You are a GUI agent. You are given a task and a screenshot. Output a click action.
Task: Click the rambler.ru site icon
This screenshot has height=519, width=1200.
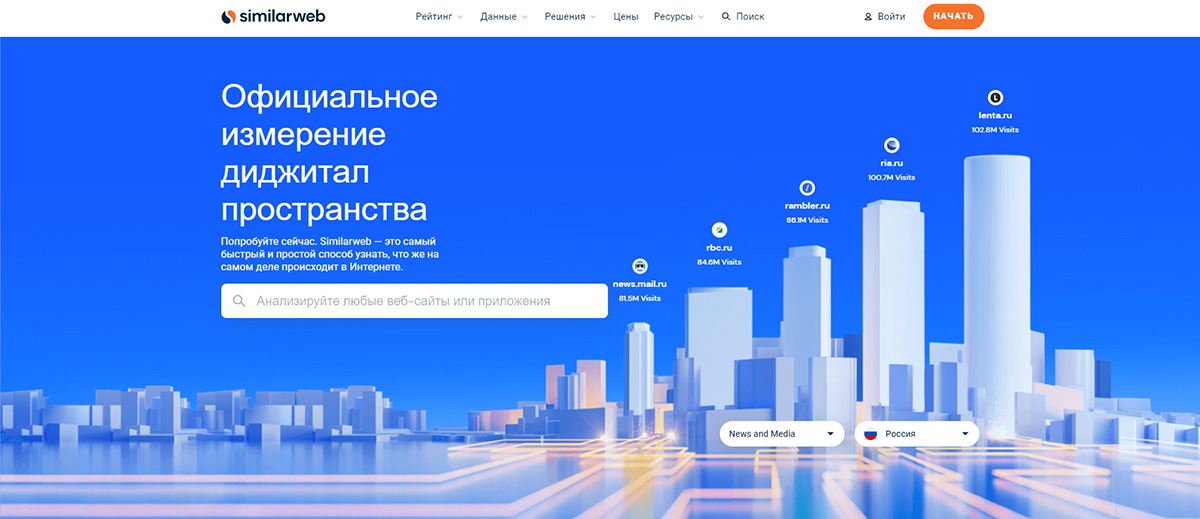807,188
